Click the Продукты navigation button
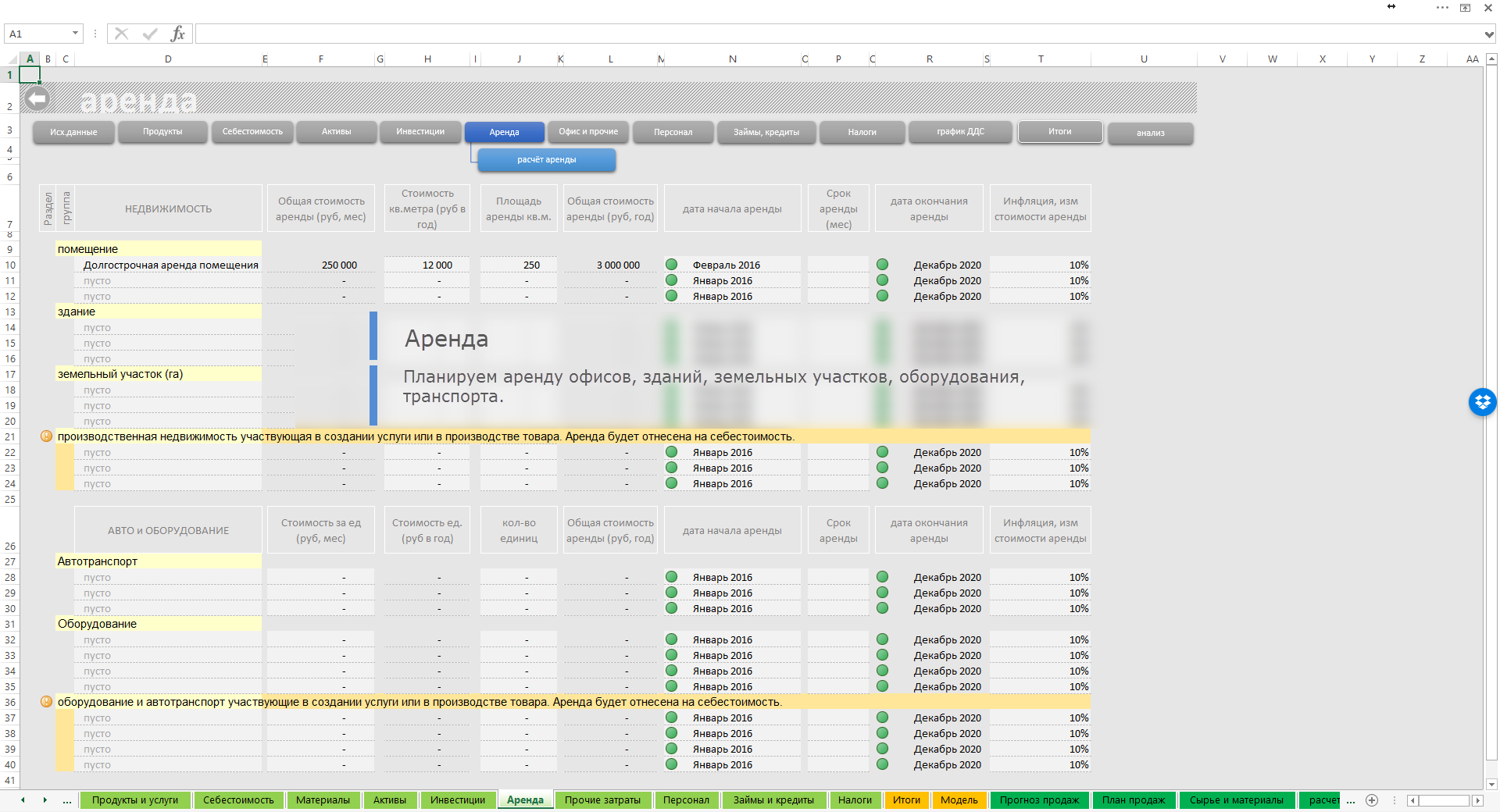The image size is (1500, 812). tap(162, 131)
